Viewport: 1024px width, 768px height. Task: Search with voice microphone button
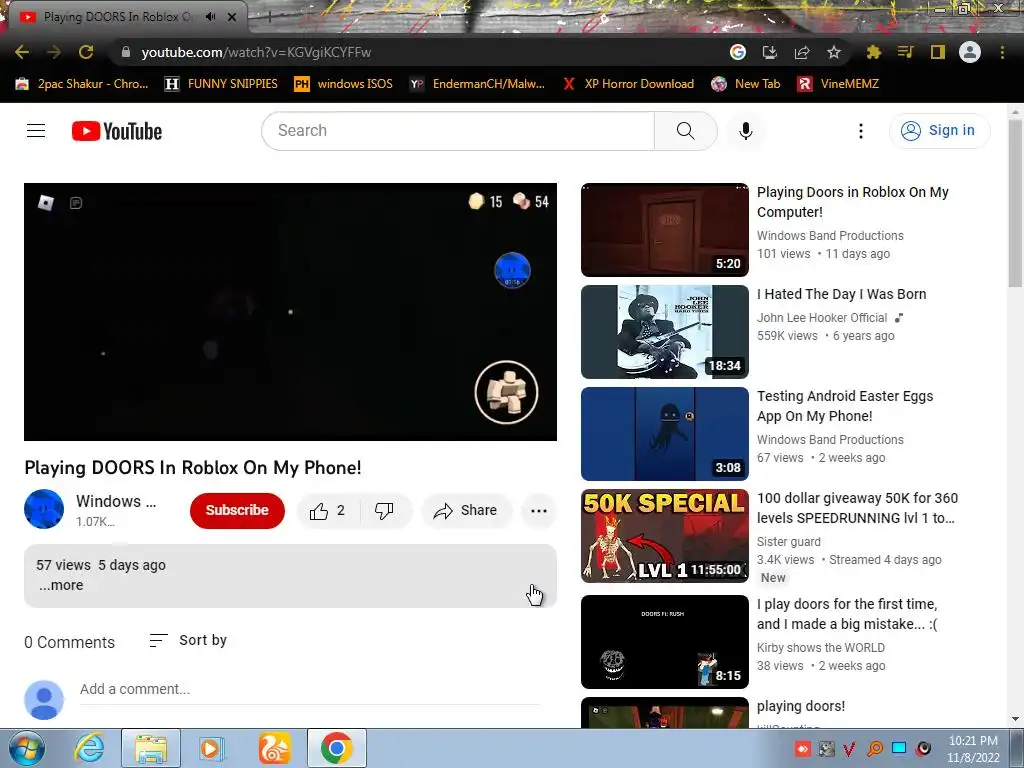(x=746, y=131)
